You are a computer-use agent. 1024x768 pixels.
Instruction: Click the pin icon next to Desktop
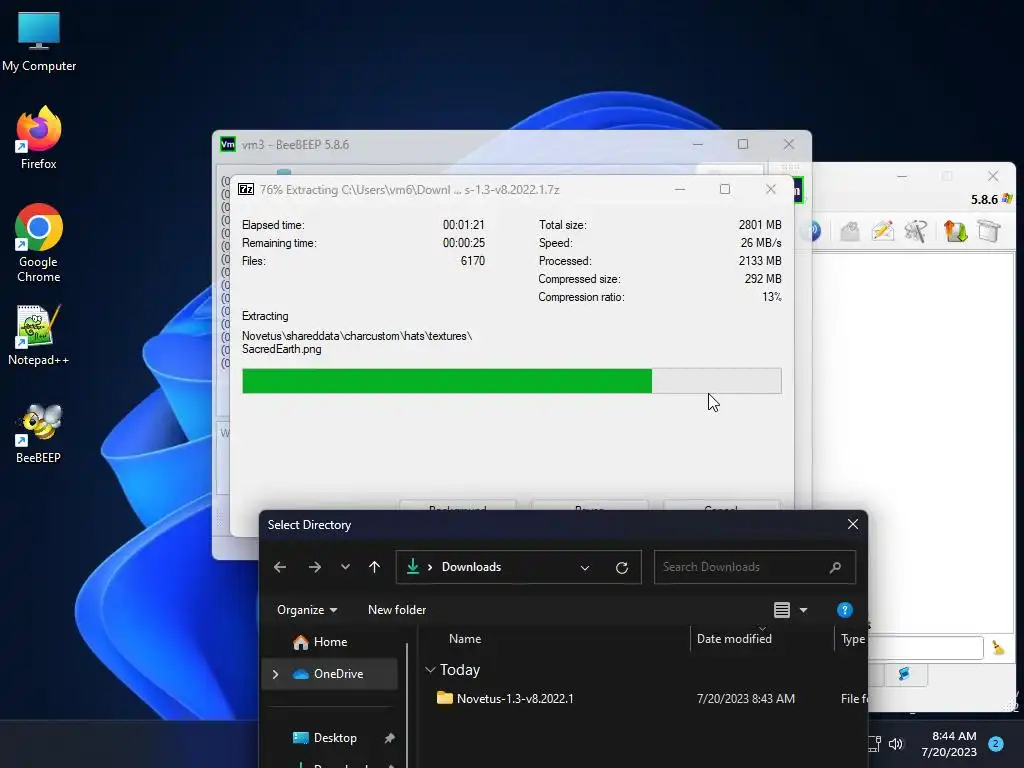point(389,738)
